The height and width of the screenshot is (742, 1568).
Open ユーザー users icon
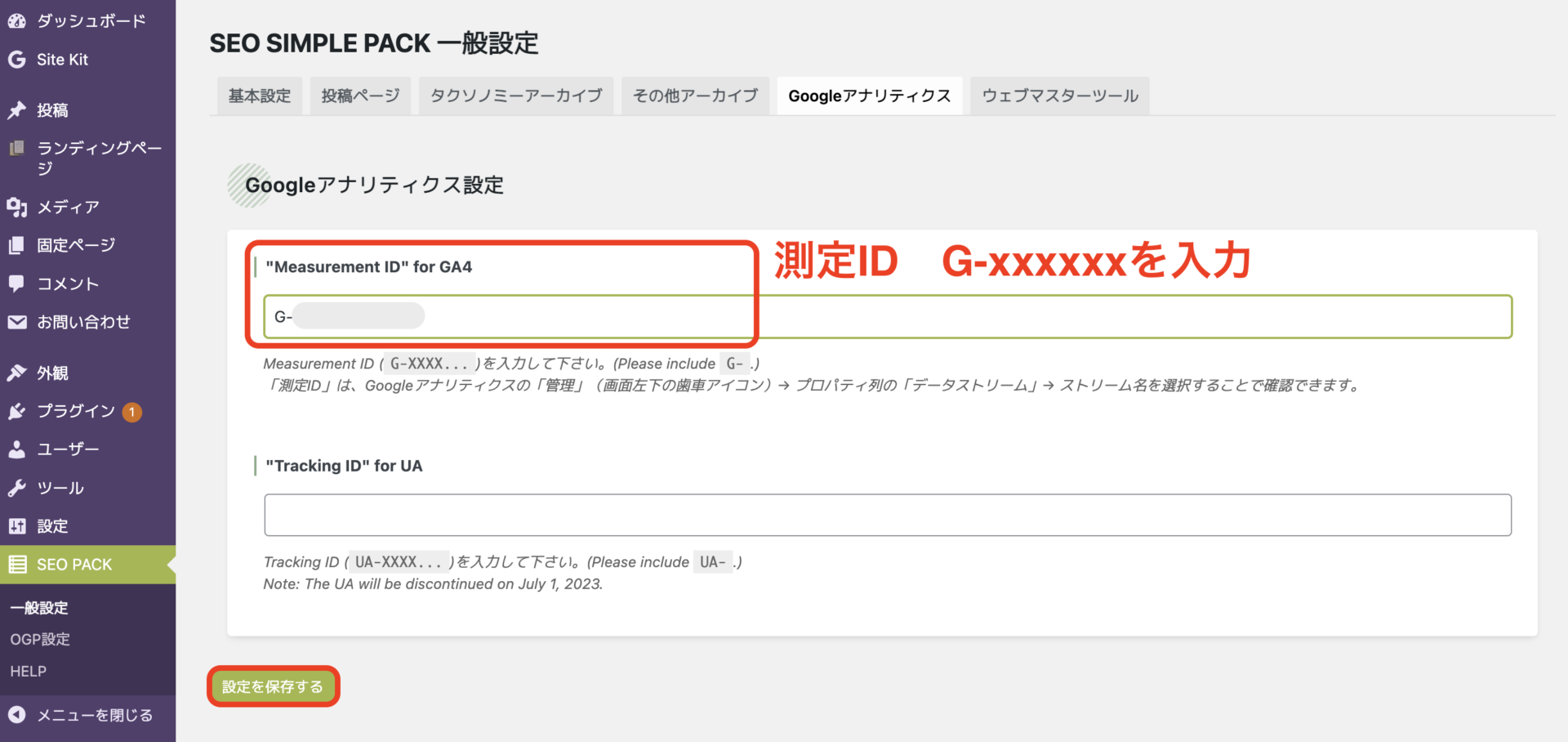point(16,449)
